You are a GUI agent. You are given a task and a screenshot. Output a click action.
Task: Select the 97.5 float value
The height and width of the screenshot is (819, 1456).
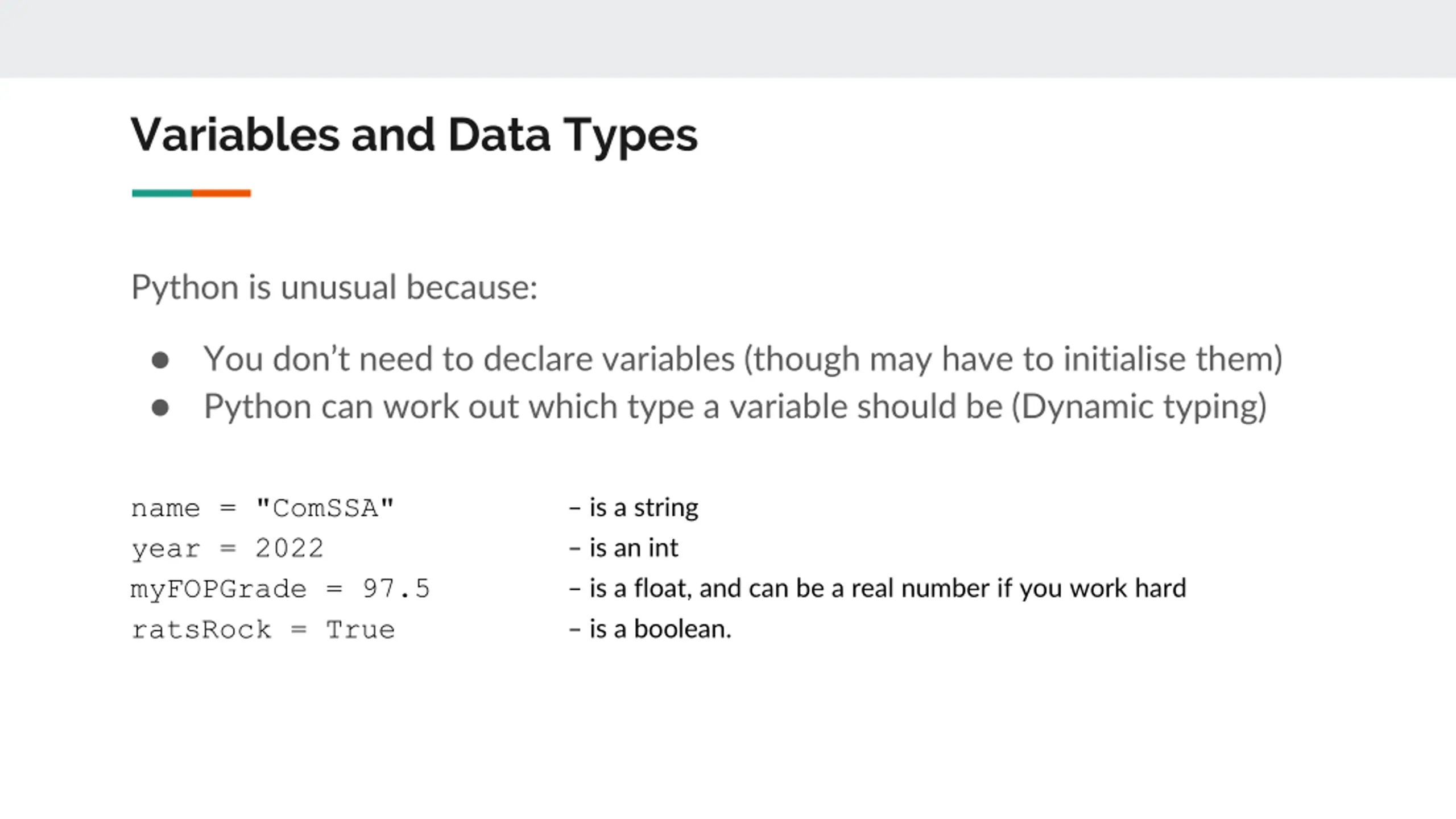click(396, 589)
